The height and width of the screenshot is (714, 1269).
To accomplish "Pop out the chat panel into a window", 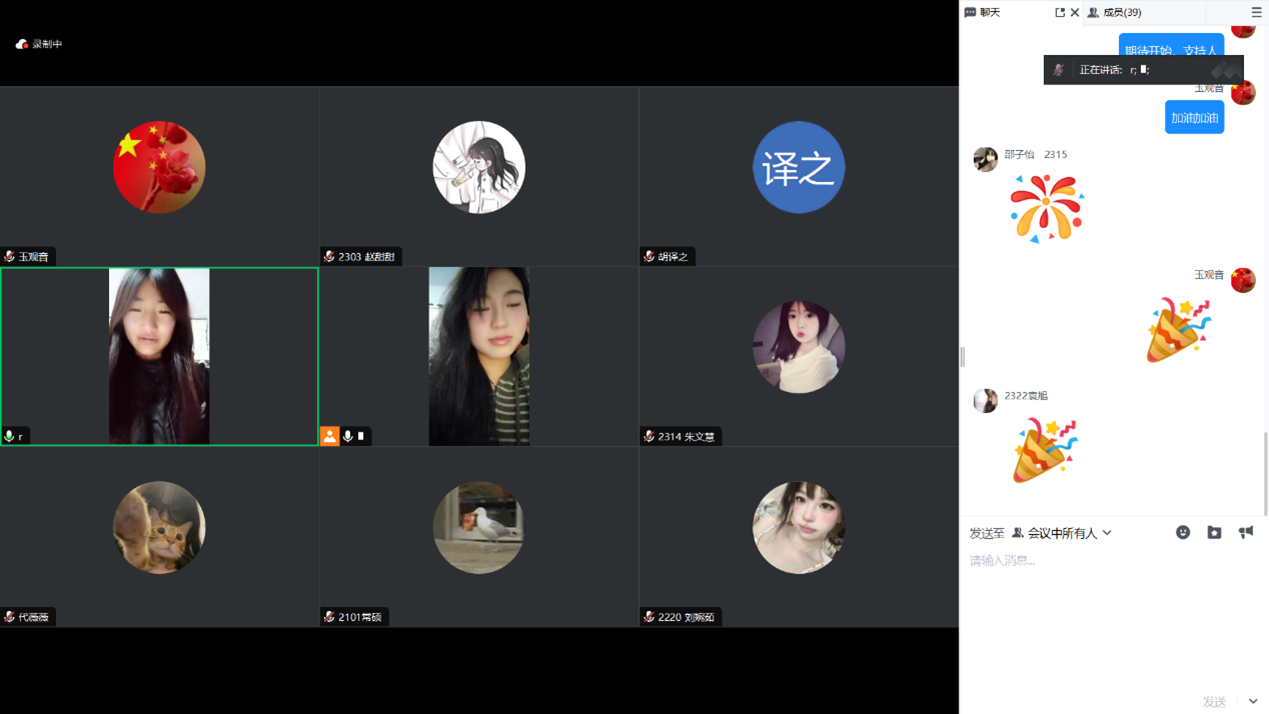I will 1059,13.
